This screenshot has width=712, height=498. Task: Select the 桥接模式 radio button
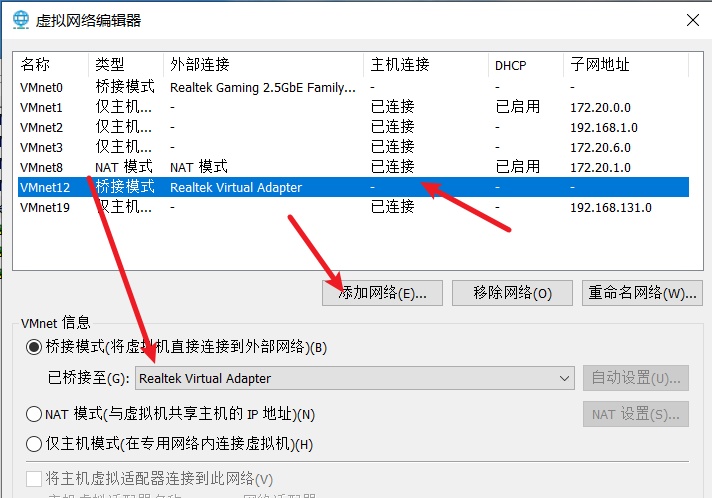pyautogui.click(x=34, y=348)
